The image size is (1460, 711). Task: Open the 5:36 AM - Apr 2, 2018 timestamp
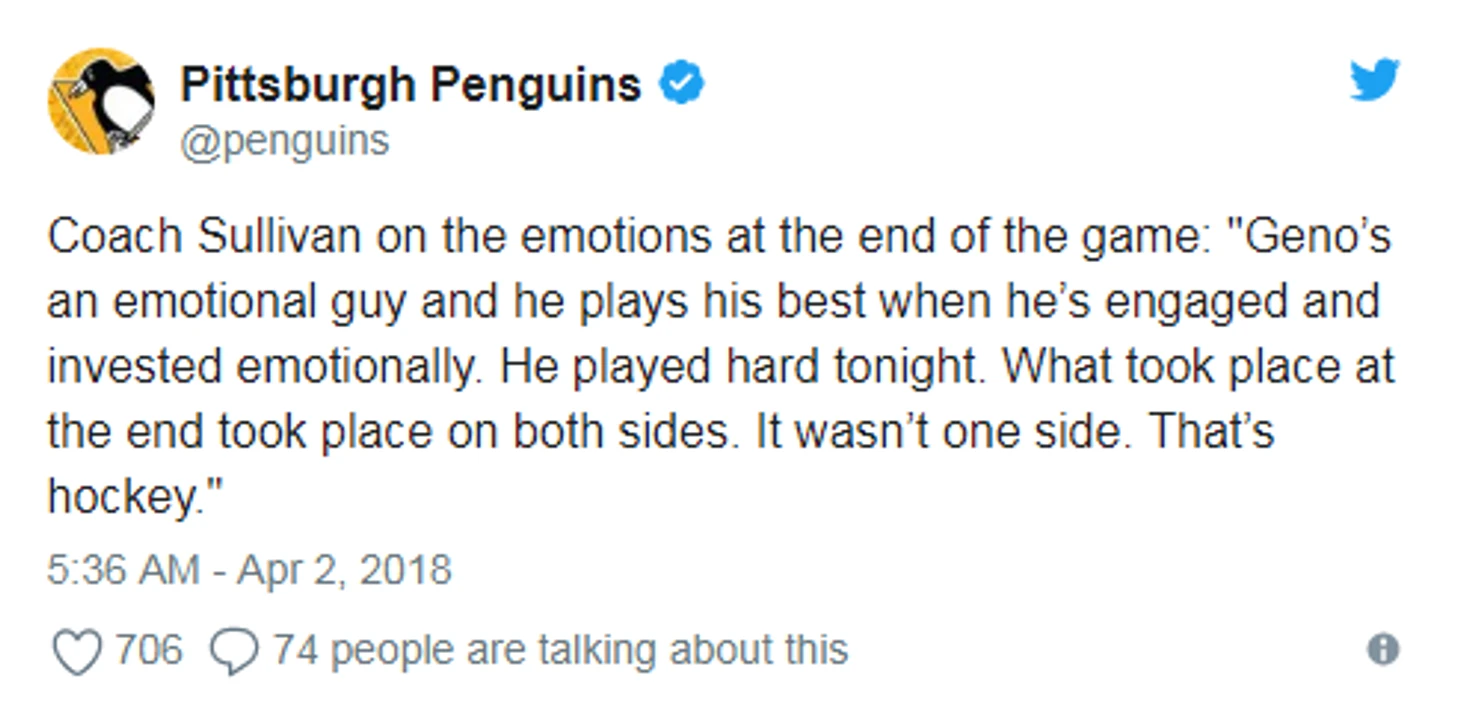(250, 571)
